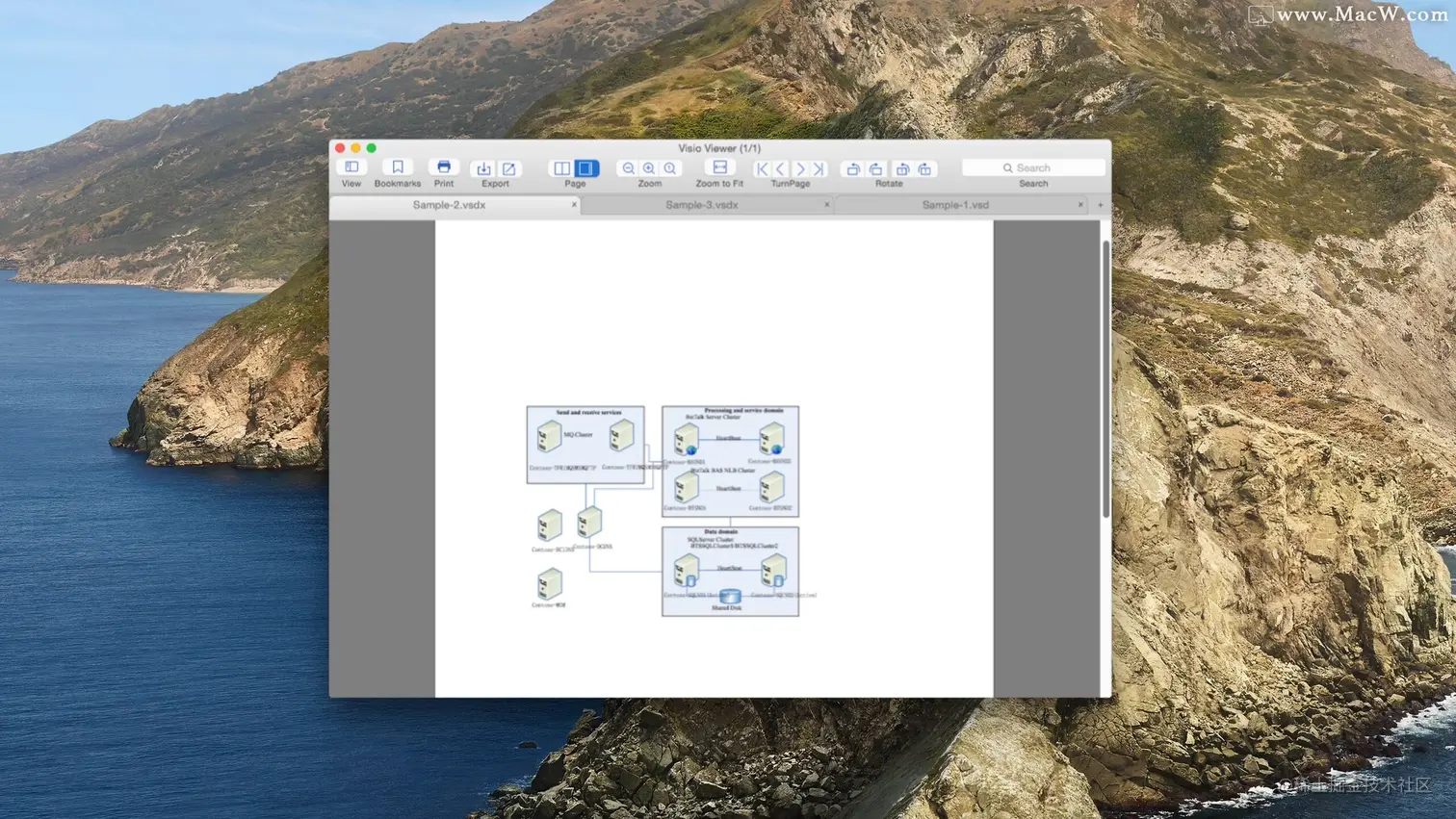
Task: Click the second Rotate icon
Action: pyautogui.click(x=875, y=168)
